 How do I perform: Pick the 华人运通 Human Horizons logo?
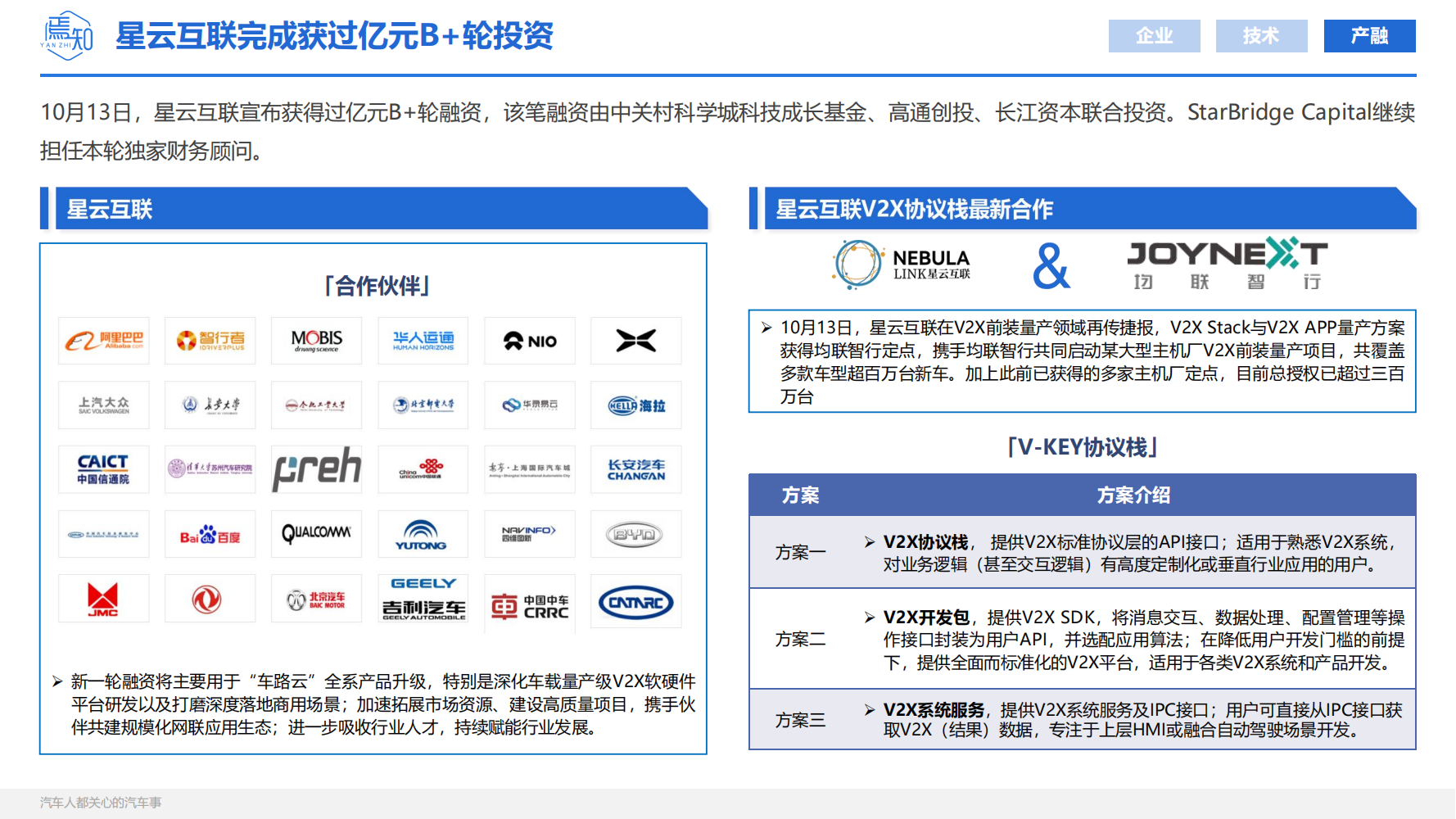click(x=423, y=341)
